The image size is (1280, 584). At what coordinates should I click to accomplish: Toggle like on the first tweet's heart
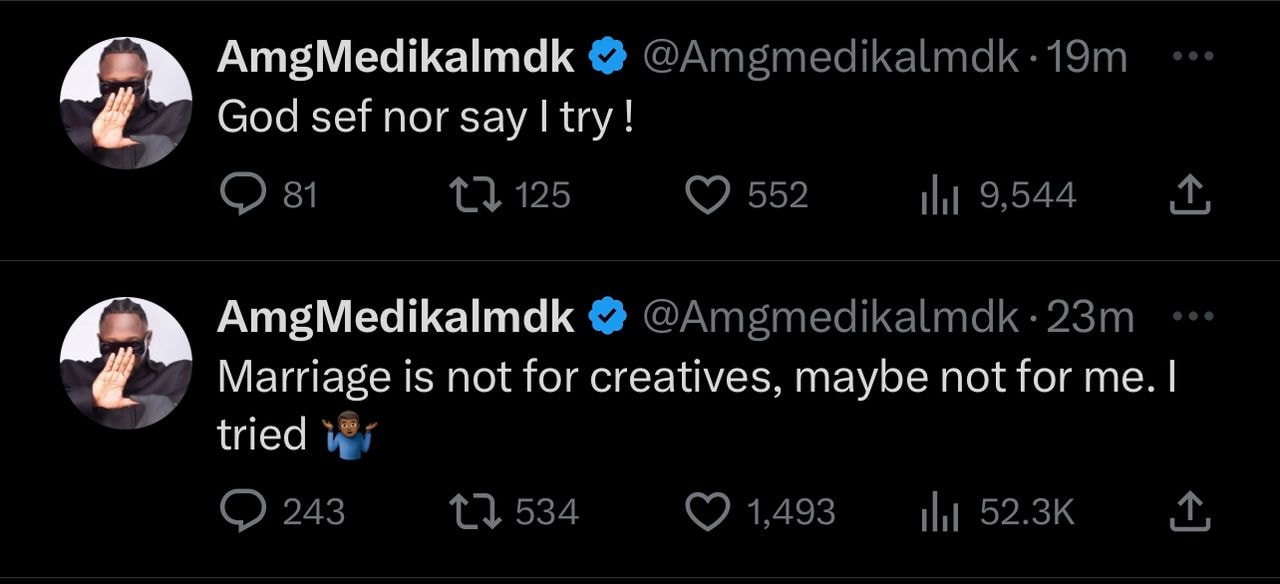706,194
